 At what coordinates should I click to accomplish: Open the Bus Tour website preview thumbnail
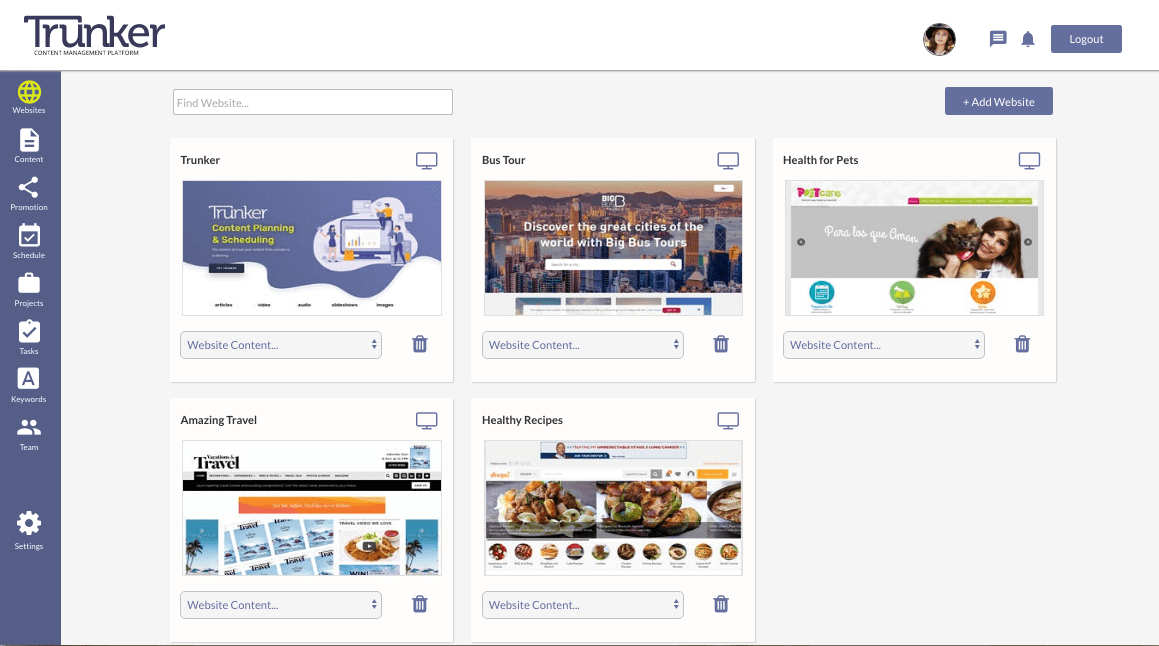point(614,248)
